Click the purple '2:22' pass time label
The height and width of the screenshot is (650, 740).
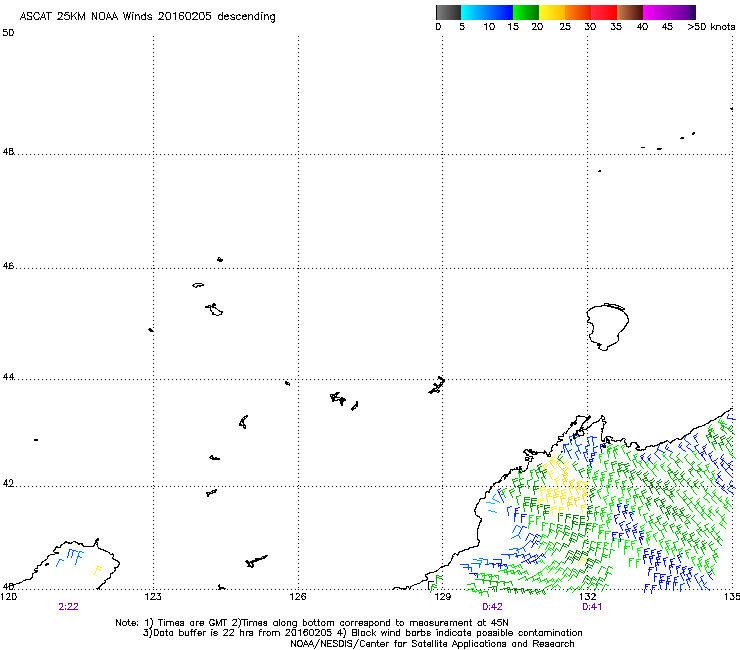[68, 607]
